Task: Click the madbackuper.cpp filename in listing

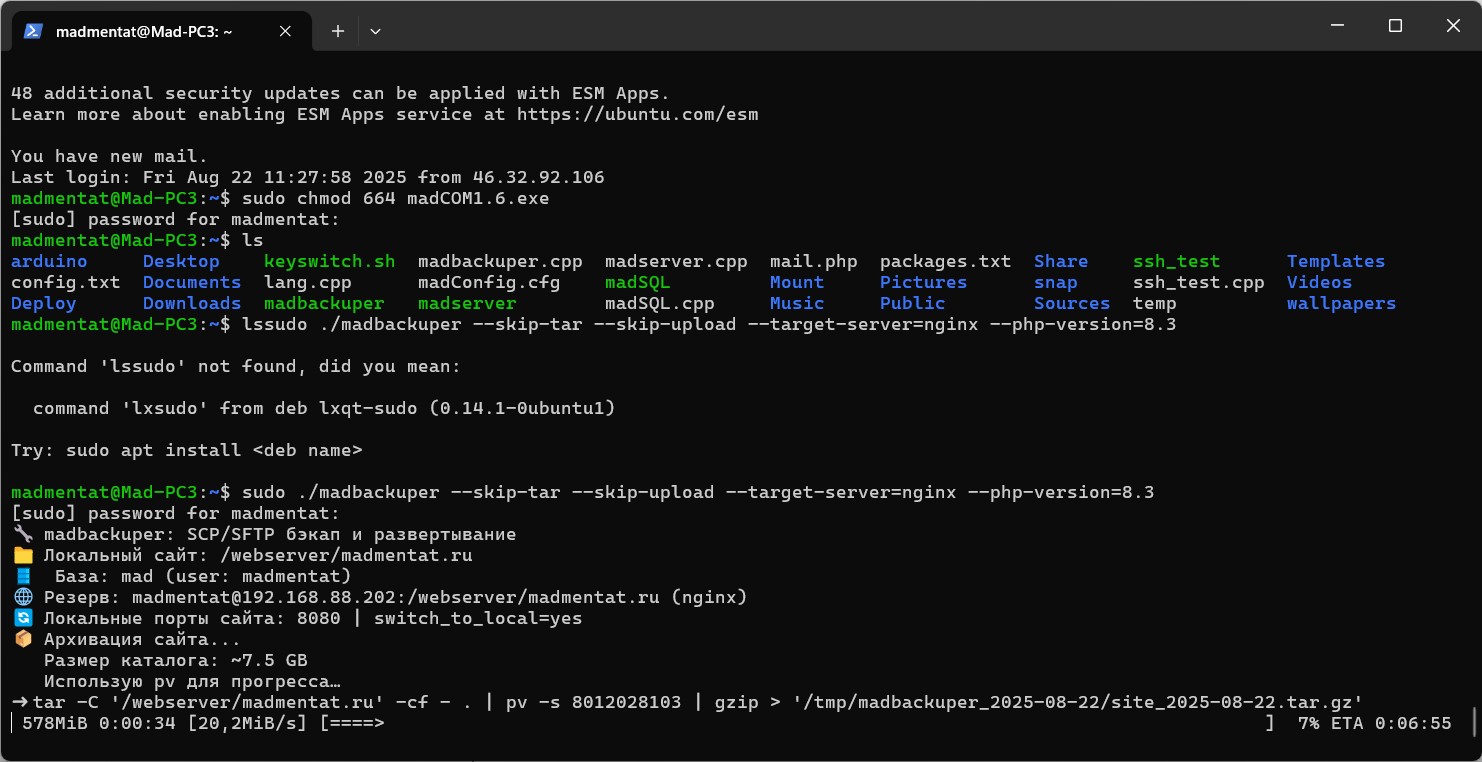Action: pyautogui.click(x=500, y=261)
